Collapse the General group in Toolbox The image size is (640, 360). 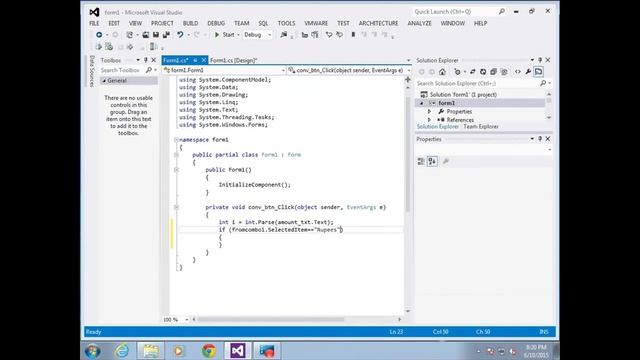104,81
